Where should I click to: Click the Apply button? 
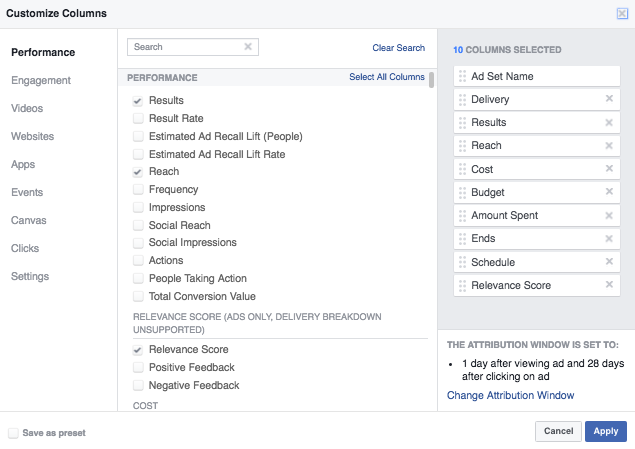[x=606, y=431]
